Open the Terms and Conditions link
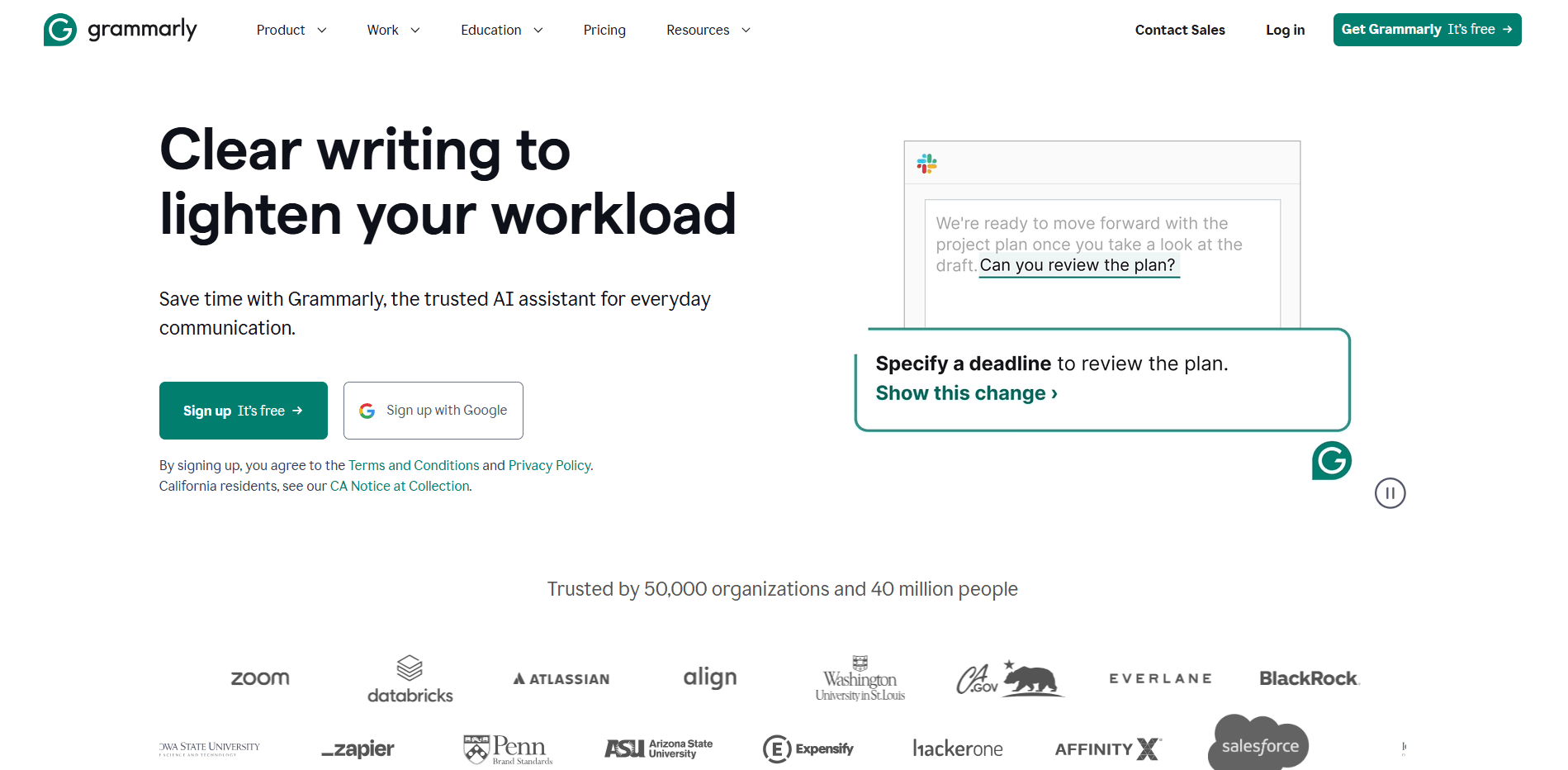1568x770 pixels. tap(414, 465)
